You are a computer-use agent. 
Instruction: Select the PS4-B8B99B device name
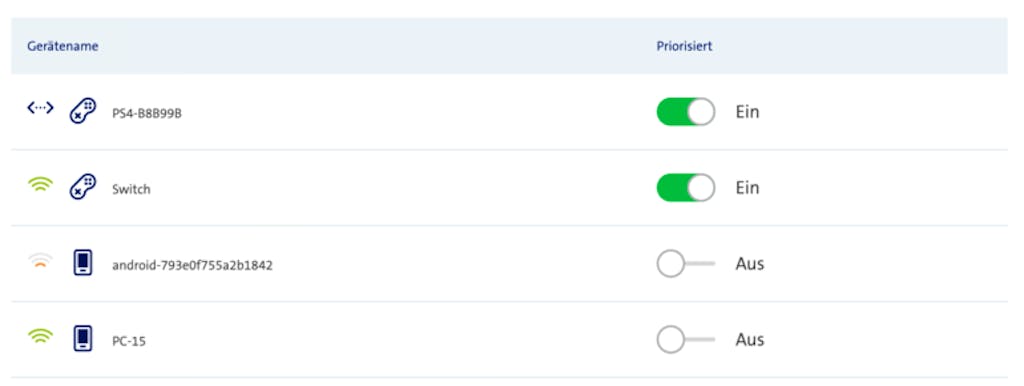(x=147, y=114)
